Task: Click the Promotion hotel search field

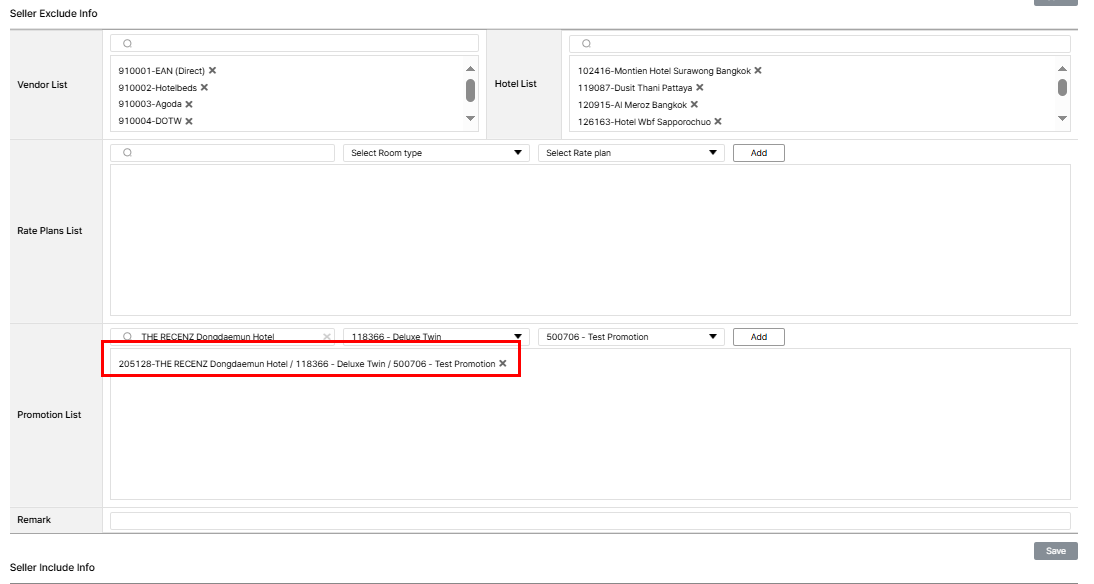Action: point(223,337)
